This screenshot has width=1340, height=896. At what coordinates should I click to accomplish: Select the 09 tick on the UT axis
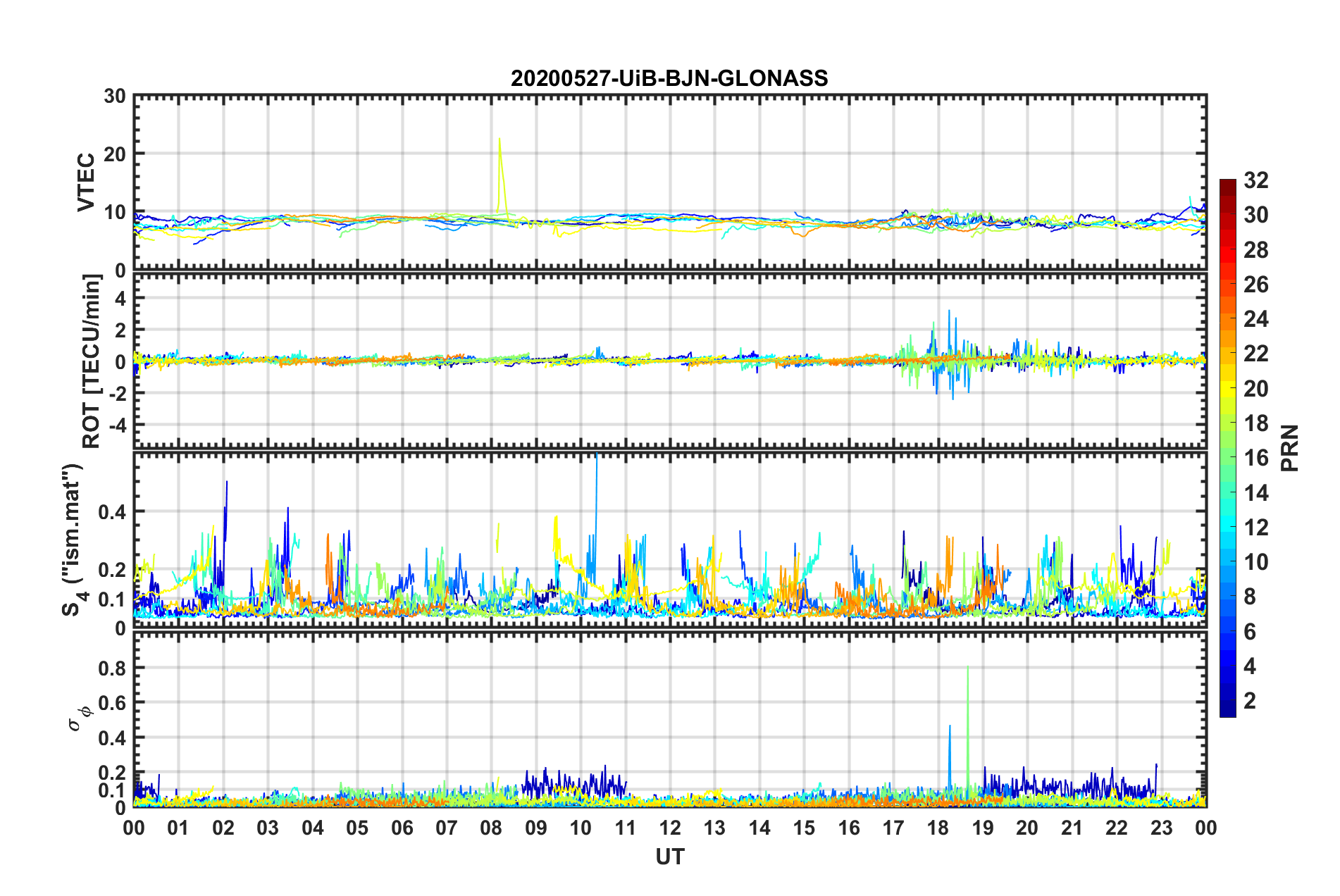click(536, 828)
